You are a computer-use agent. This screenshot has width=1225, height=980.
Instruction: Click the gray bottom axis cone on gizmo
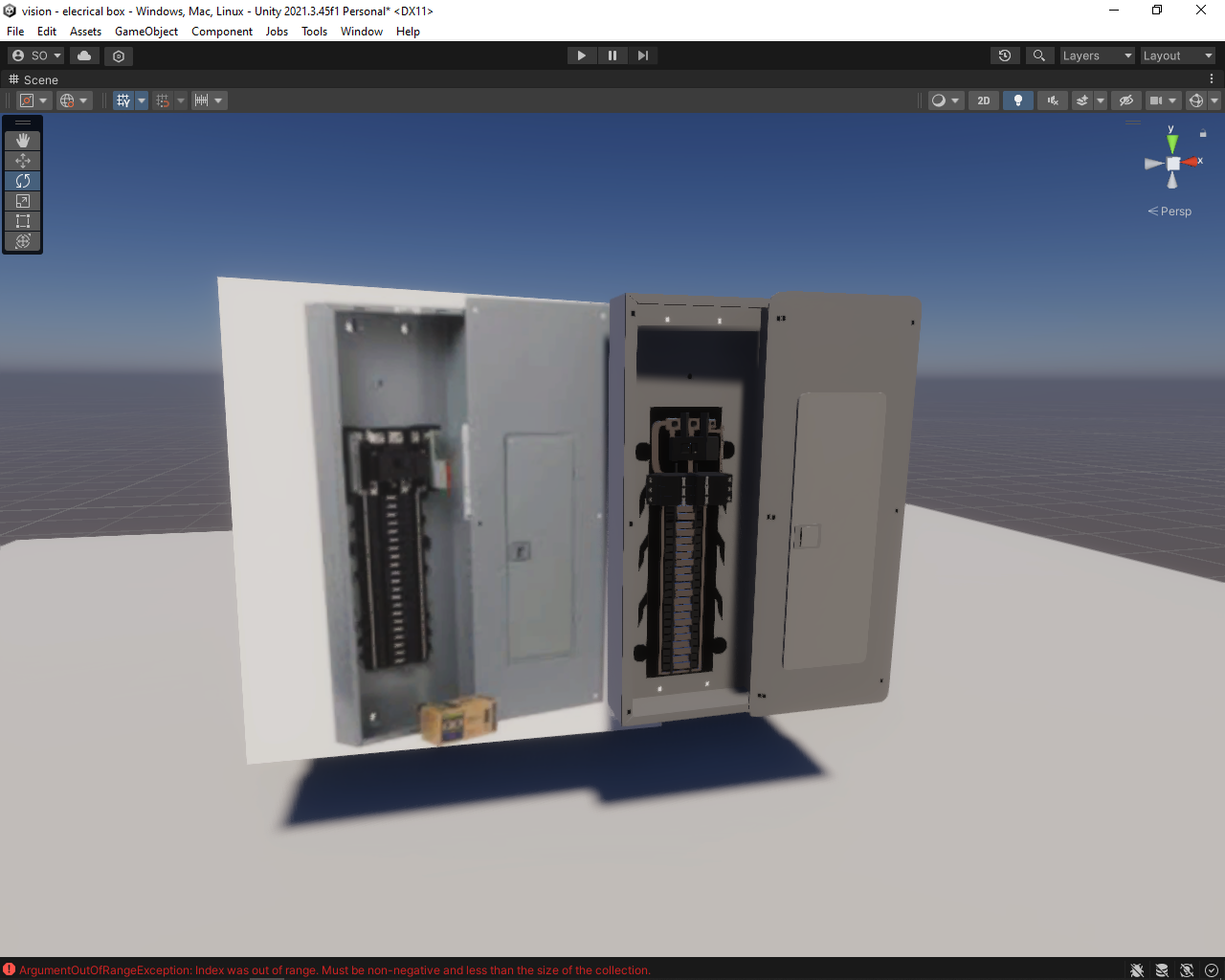pos(1172,180)
